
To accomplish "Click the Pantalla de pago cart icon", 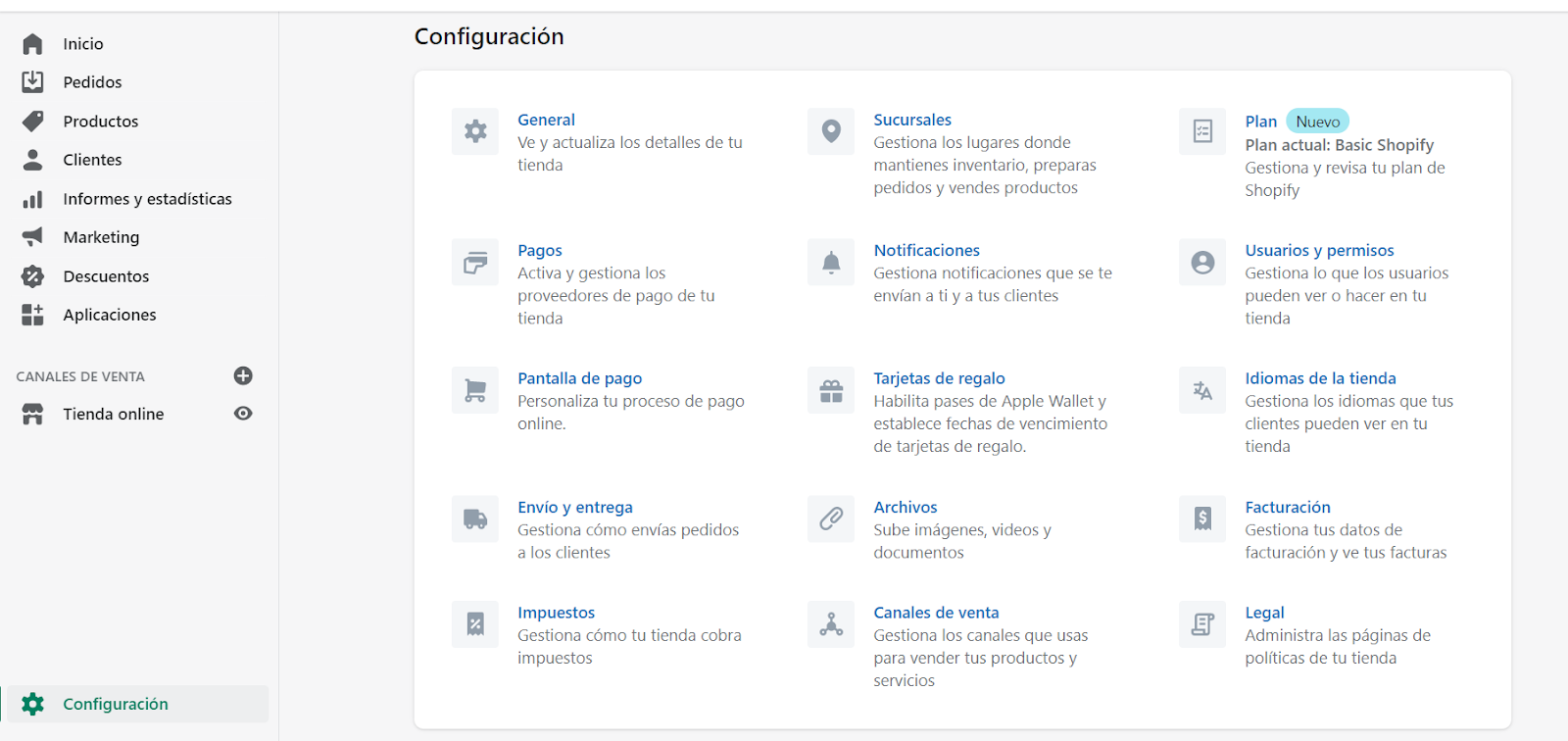I will click(x=475, y=390).
